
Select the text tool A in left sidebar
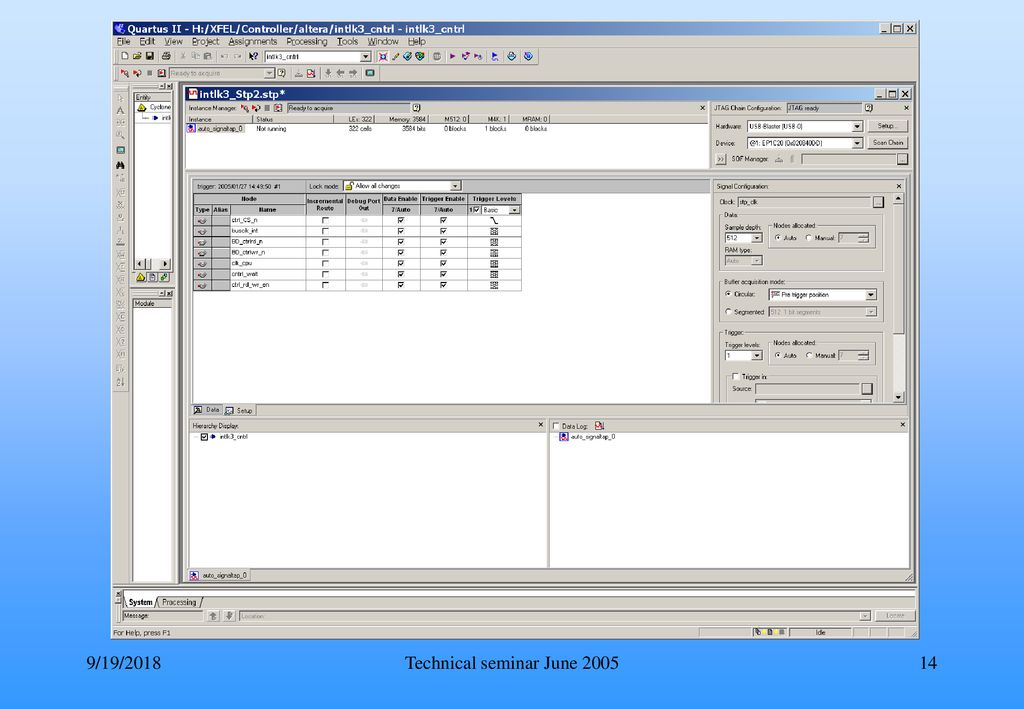[x=120, y=110]
